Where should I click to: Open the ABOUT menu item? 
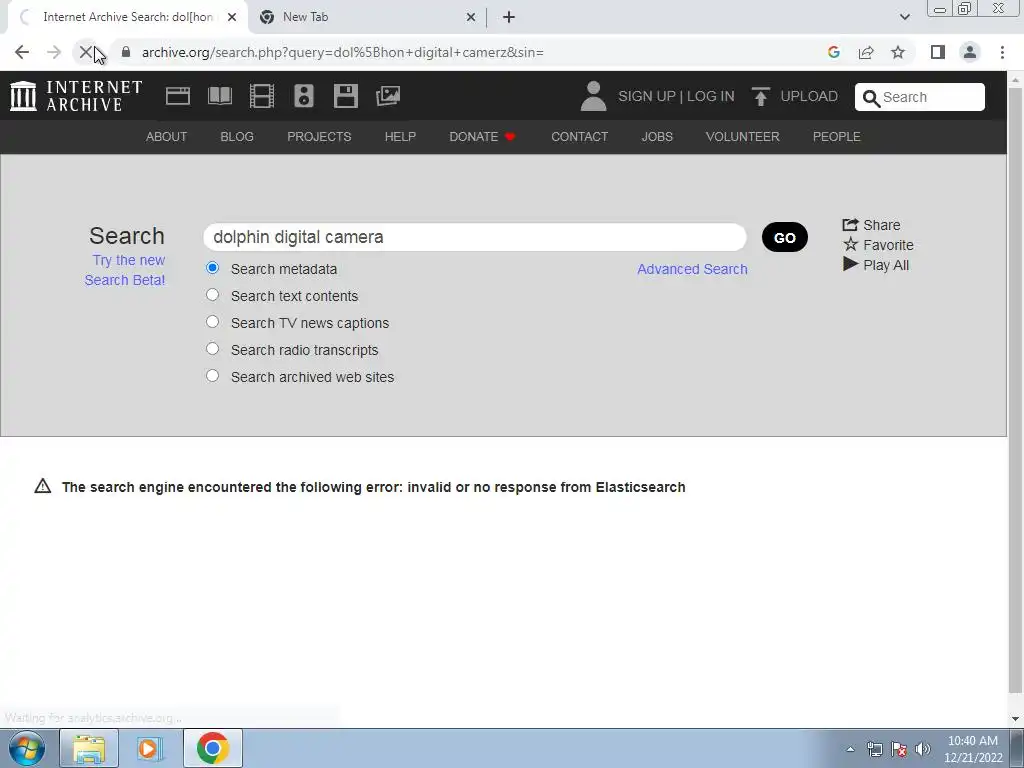click(166, 136)
